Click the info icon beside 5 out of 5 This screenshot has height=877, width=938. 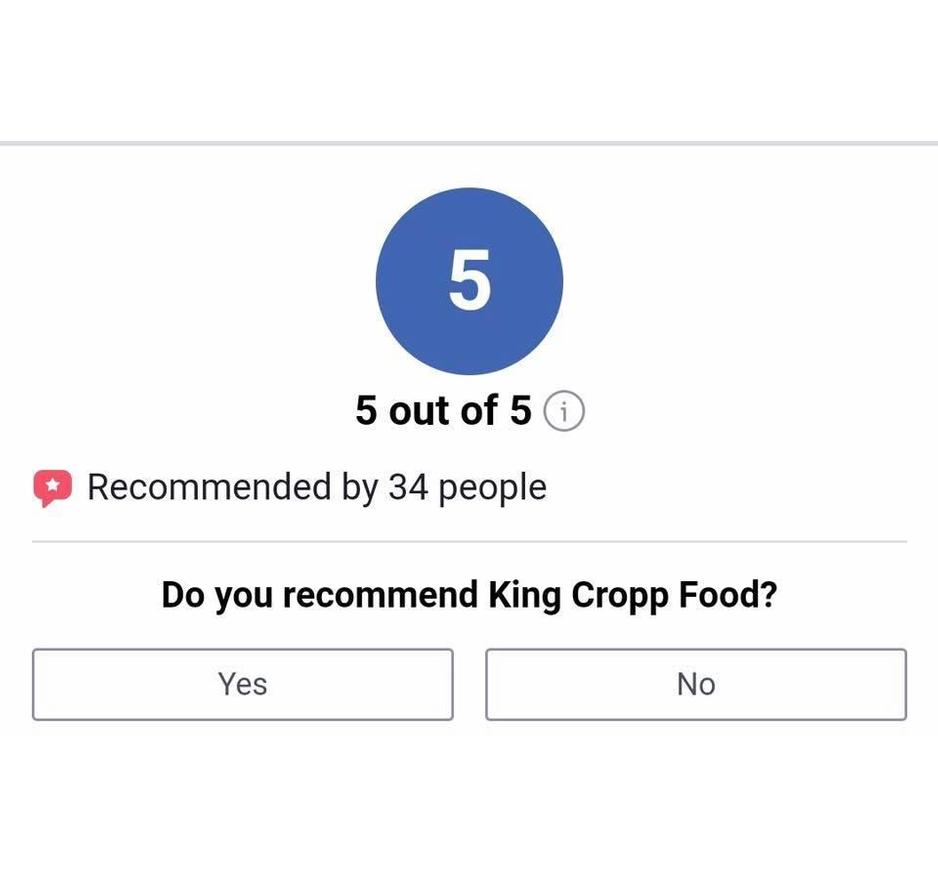point(564,411)
